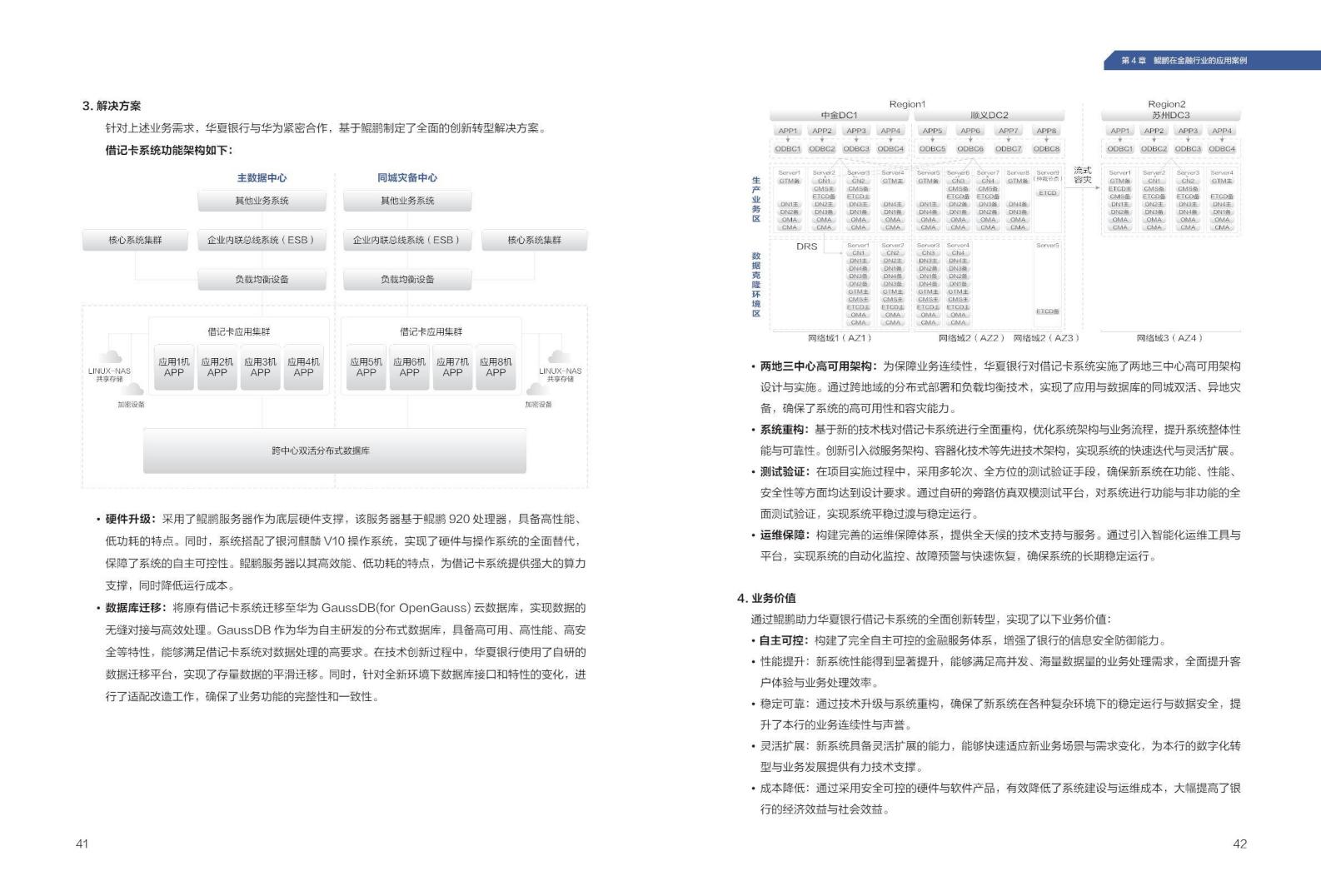Click the 成本降低 bullet heading
The width and height of the screenshot is (1321, 896).
(x=783, y=788)
